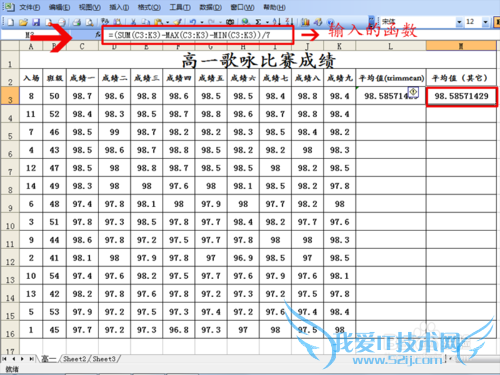The height and width of the screenshot is (375, 500).
Task: Click cell D5 containing 99
Action: [x=114, y=132]
